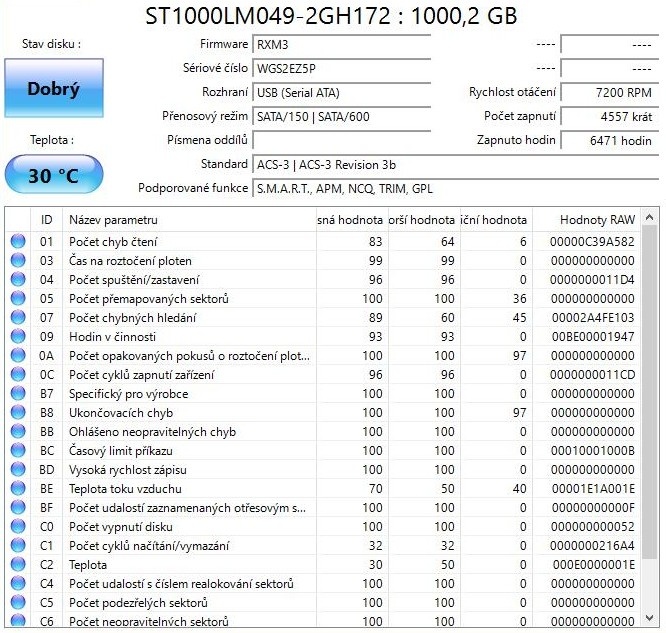Click the ID column header
Viewport: 666px width, 633px height.
point(46,220)
